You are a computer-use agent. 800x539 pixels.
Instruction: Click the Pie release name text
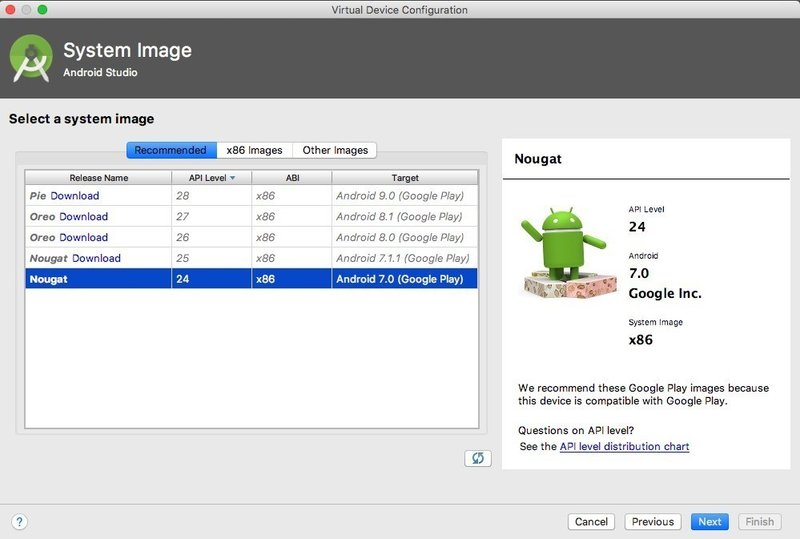(x=38, y=196)
